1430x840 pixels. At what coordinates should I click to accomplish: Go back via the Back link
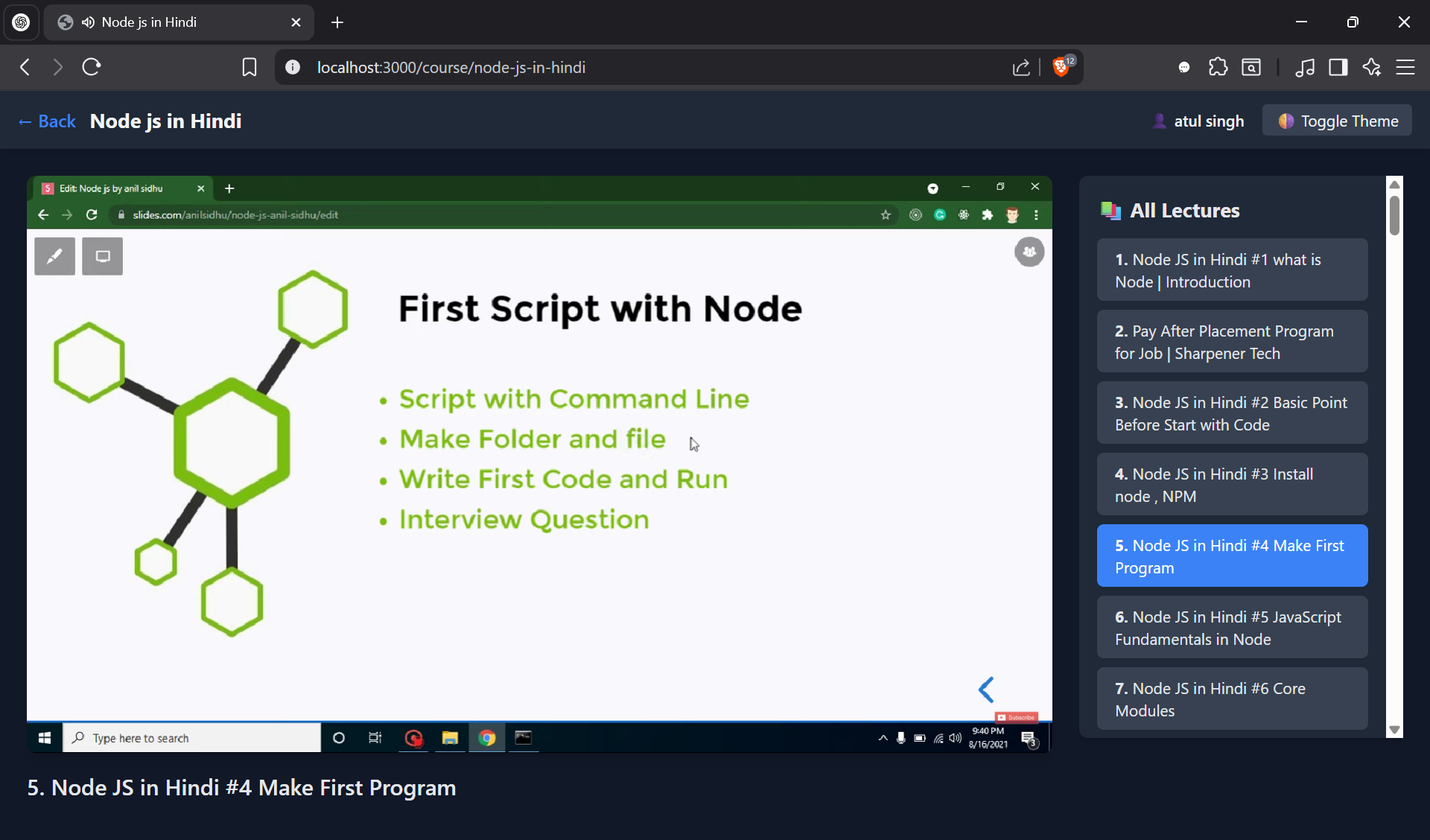tap(47, 121)
